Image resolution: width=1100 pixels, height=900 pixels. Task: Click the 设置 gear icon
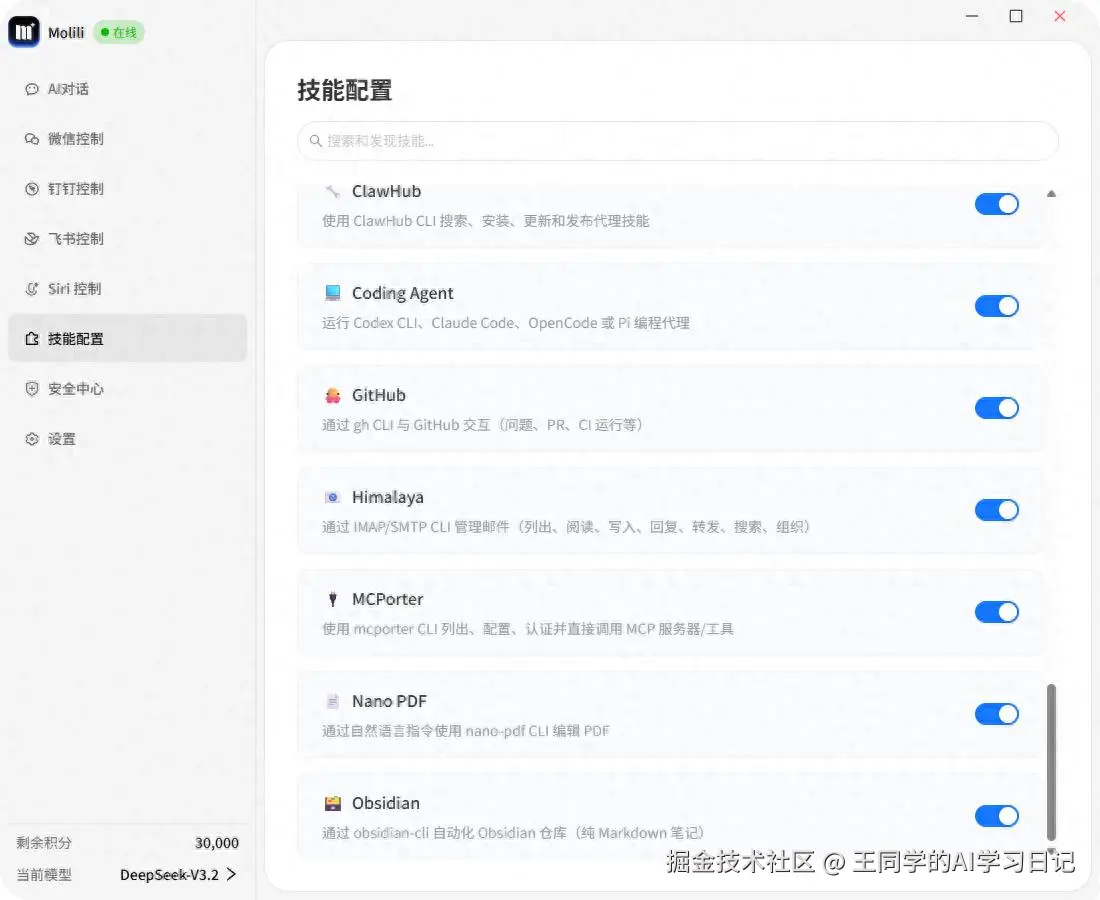point(32,439)
